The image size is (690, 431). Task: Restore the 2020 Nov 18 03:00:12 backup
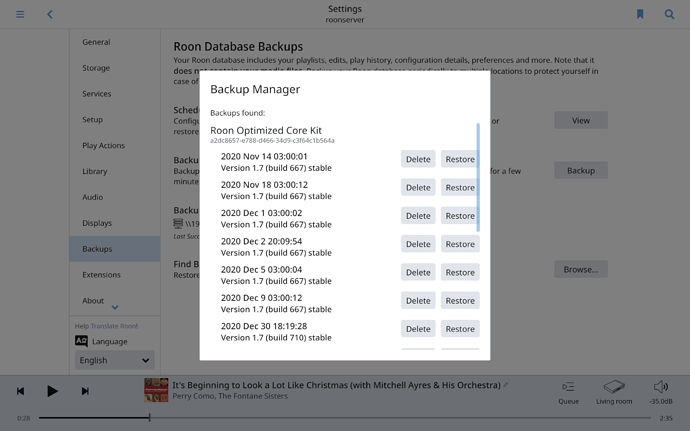[460, 188]
